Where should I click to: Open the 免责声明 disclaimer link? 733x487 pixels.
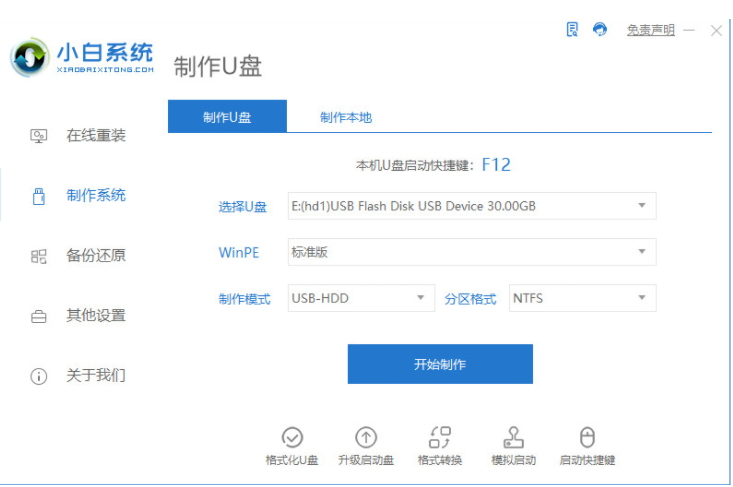click(651, 30)
